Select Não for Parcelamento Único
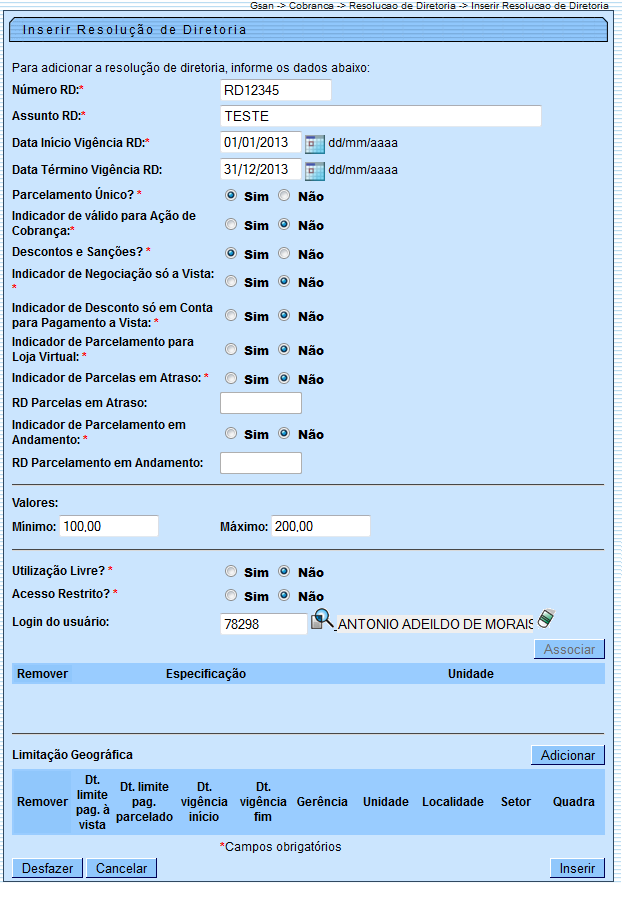The height and width of the screenshot is (900, 622). (284, 197)
